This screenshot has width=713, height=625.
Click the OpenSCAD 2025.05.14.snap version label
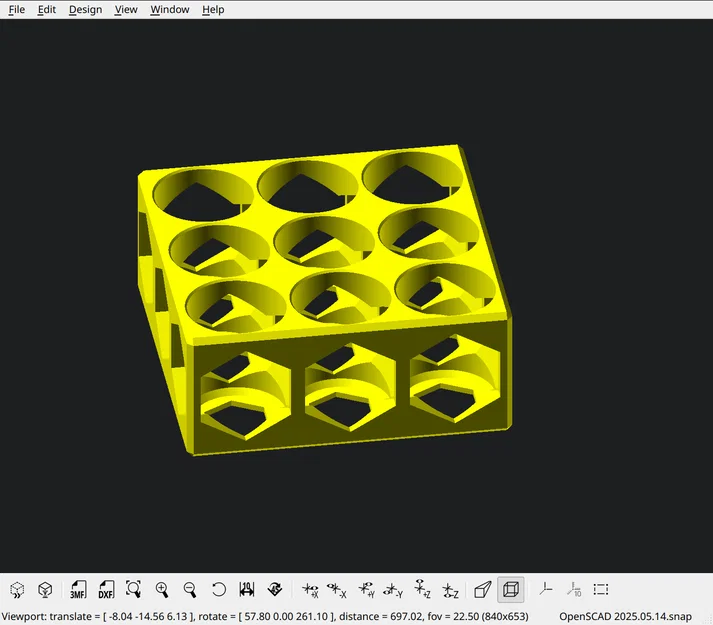point(625,616)
